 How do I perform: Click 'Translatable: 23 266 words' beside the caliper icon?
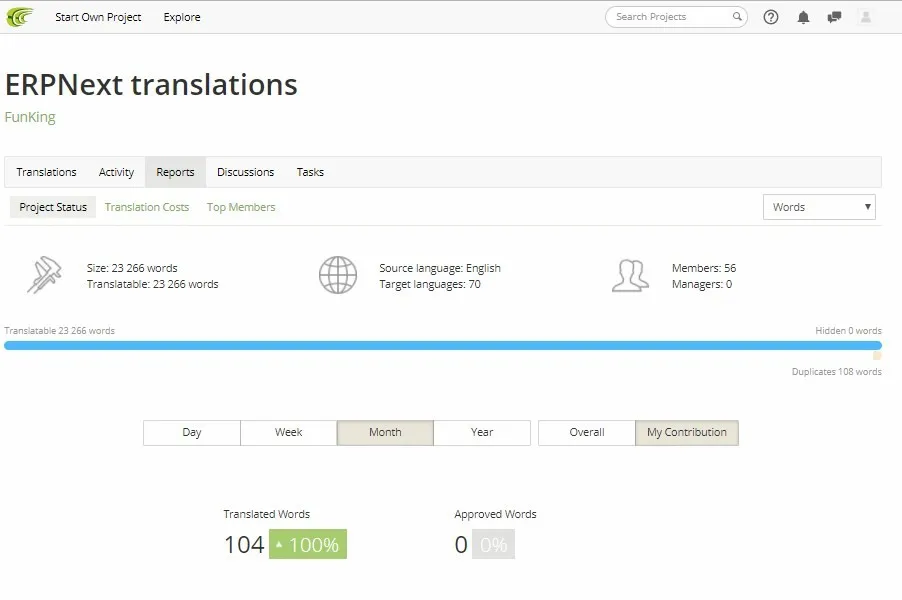152,284
